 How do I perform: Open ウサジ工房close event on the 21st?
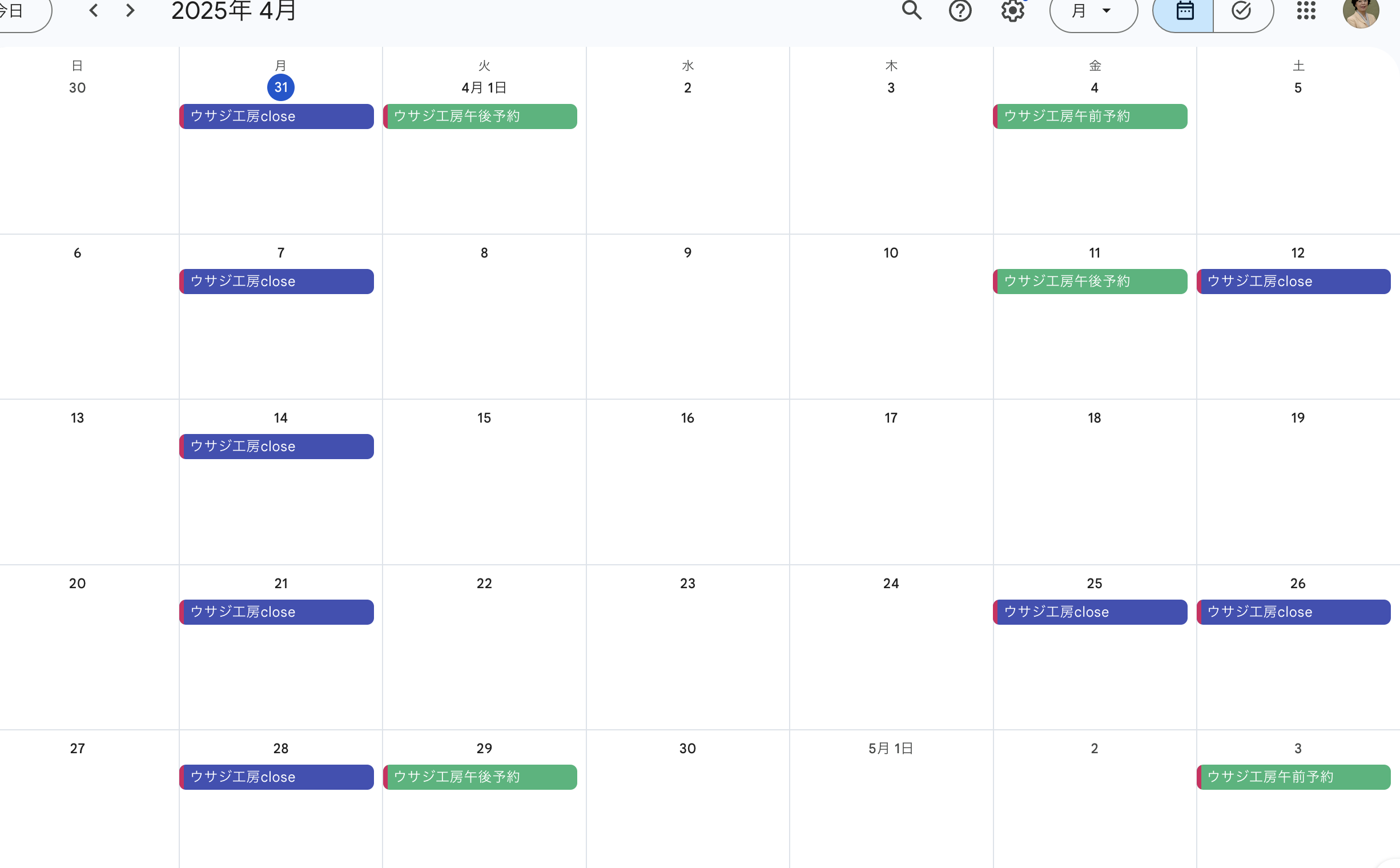point(277,612)
